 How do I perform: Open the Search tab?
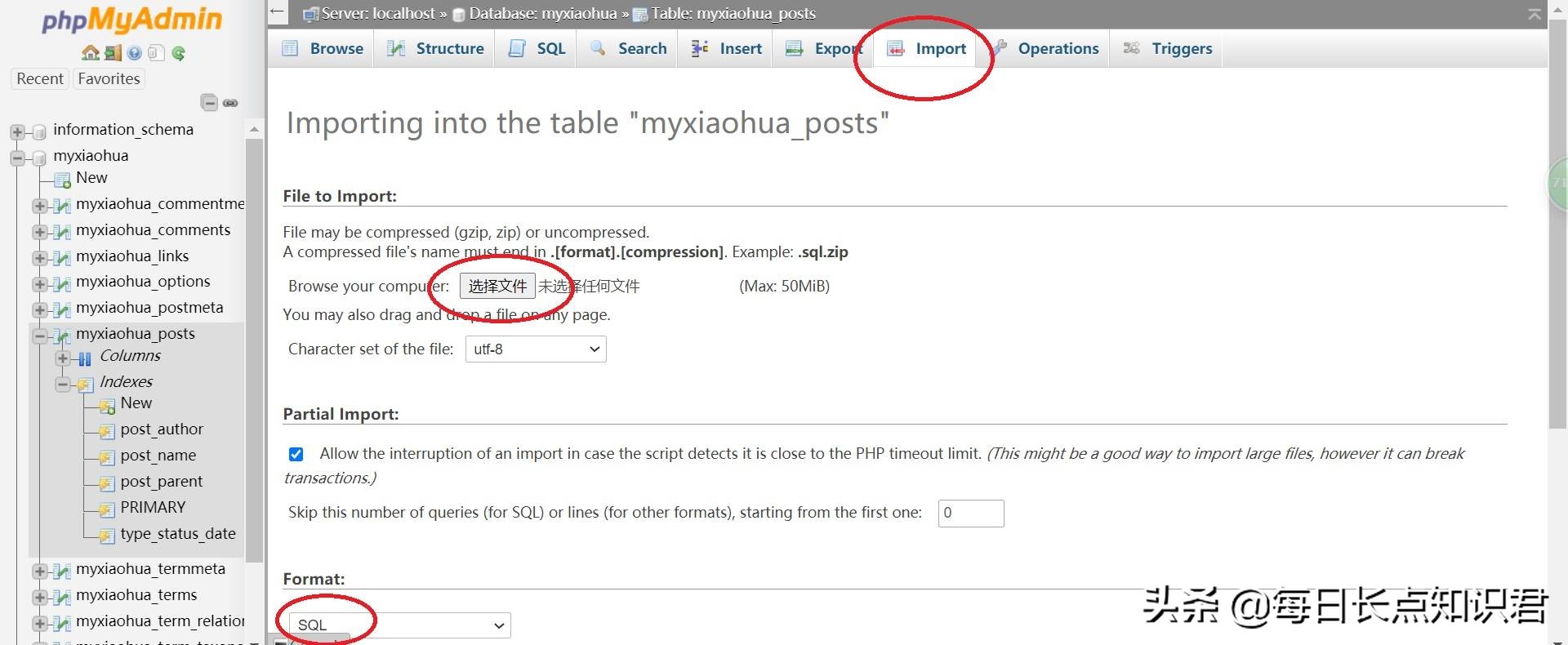pyautogui.click(x=628, y=49)
